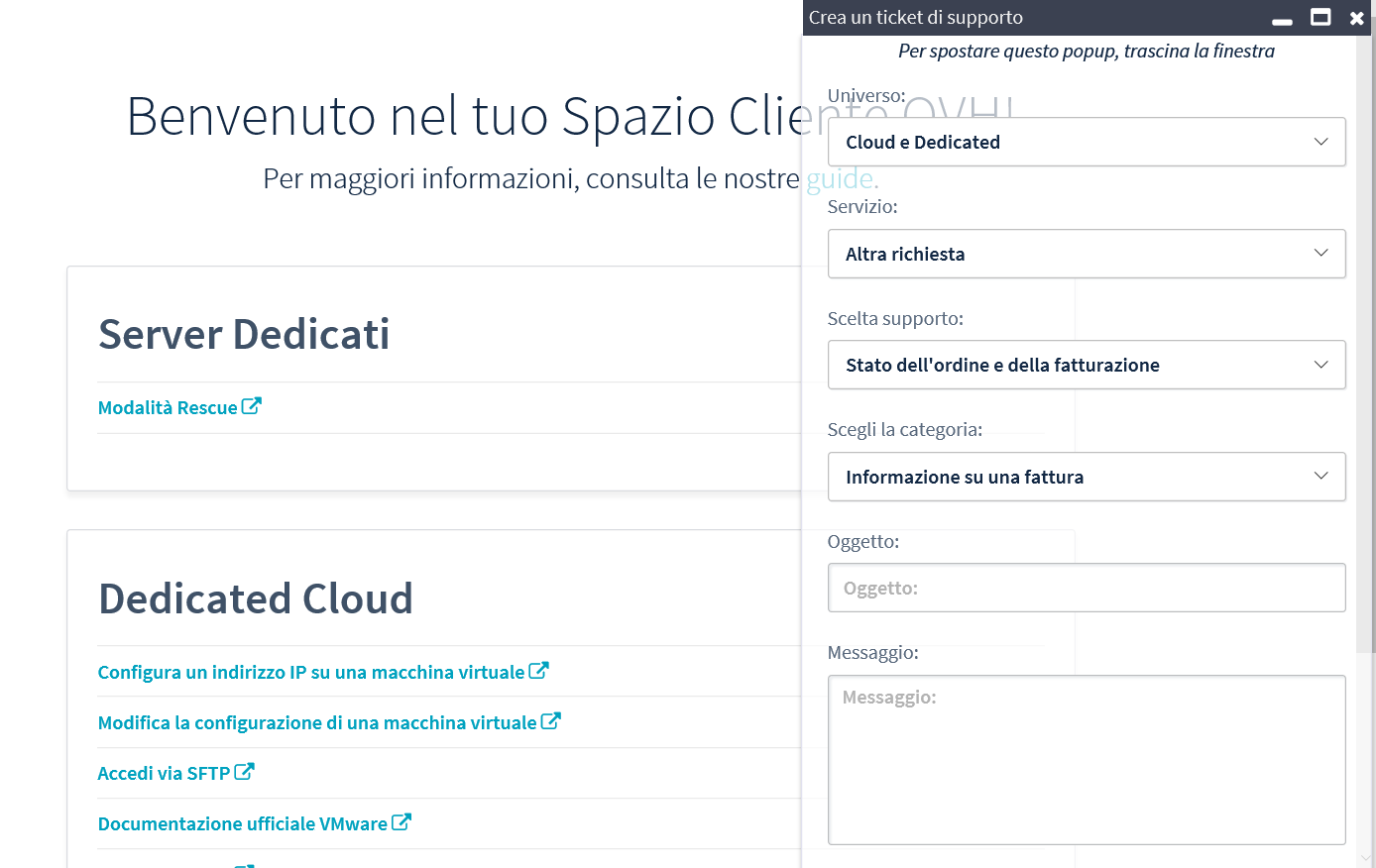Click the Dedicated Cloud heading

[x=256, y=598]
